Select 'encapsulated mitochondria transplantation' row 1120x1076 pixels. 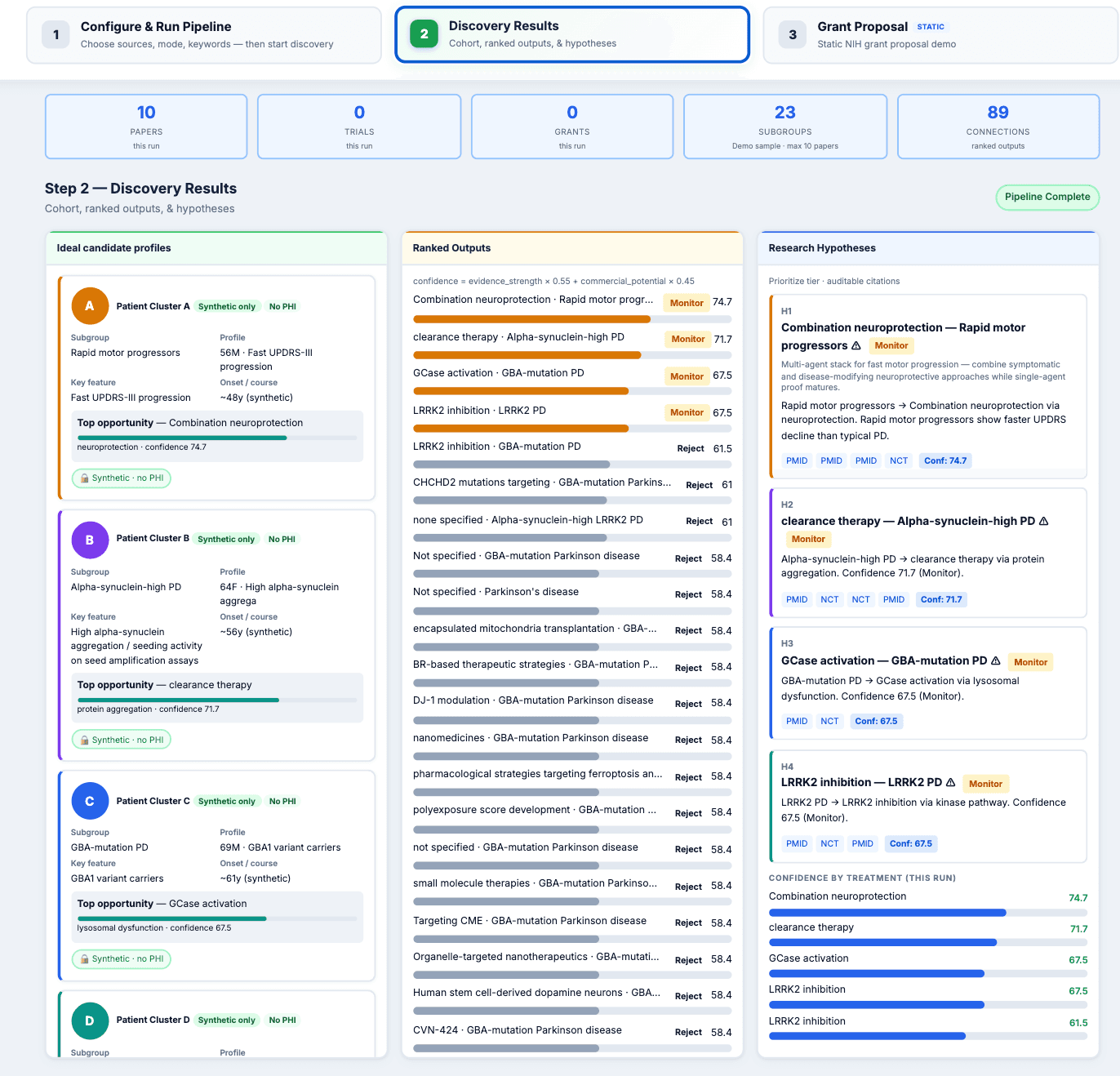572,638
